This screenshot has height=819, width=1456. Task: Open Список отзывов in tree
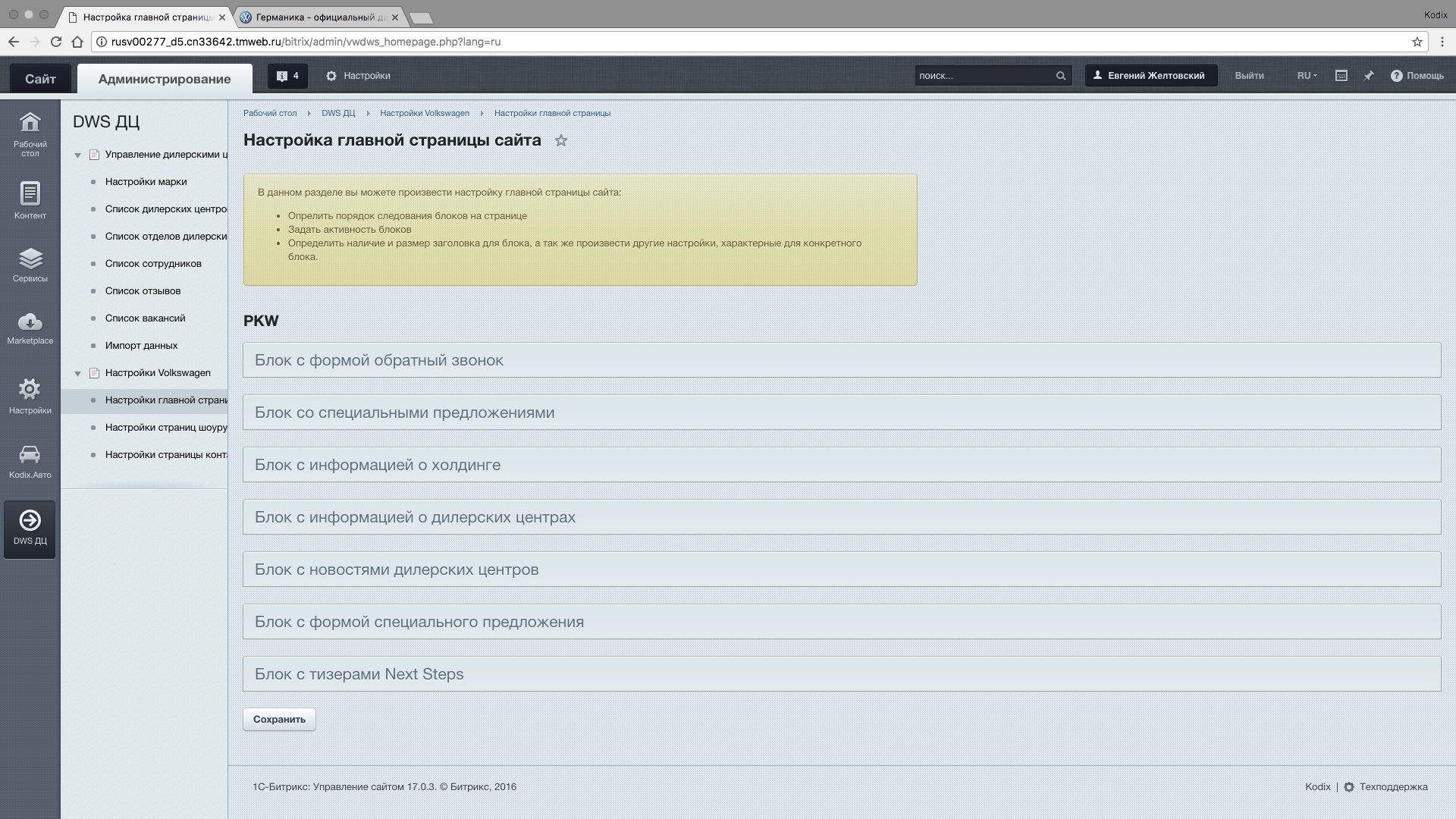coord(143,291)
